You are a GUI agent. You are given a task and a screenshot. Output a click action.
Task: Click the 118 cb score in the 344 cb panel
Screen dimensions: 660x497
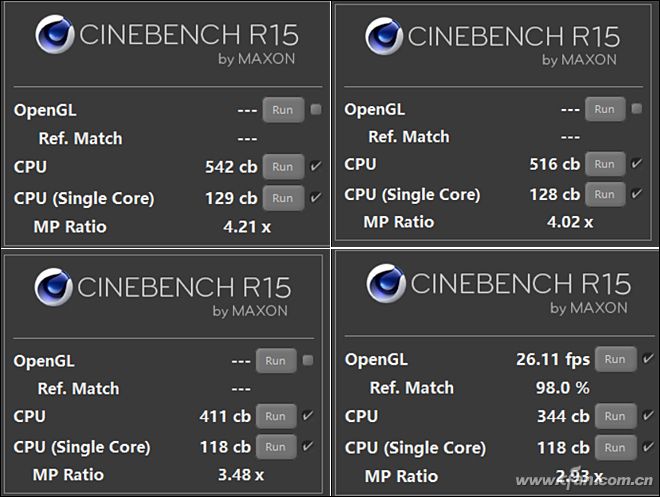(x=563, y=448)
